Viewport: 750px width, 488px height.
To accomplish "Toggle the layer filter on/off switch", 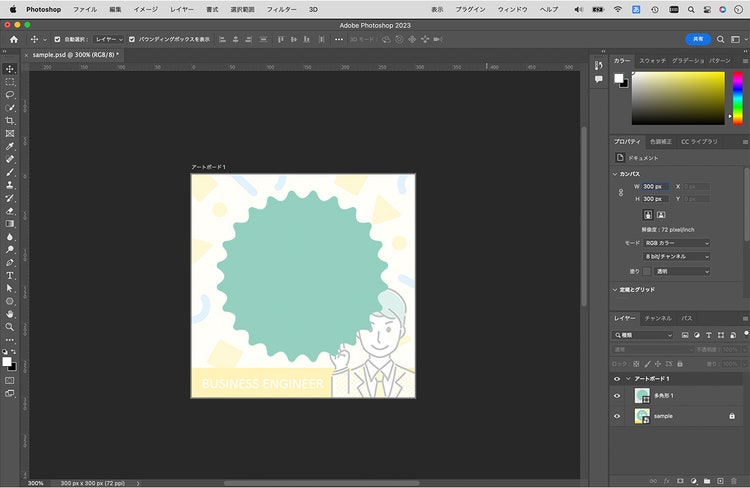I will click(746, 333).
